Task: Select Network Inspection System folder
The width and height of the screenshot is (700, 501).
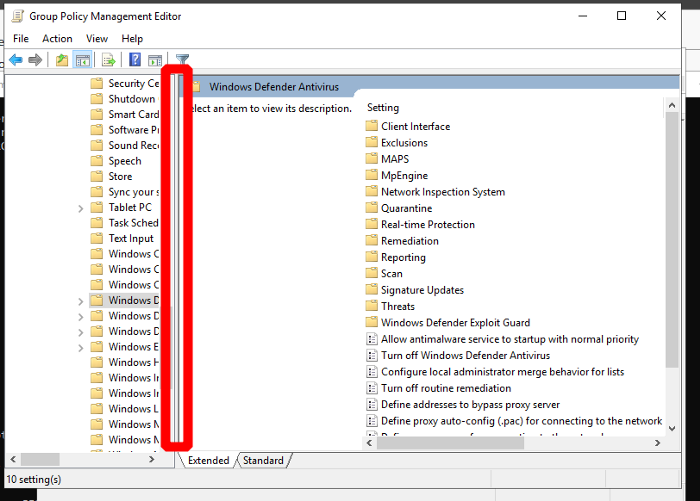Action: tap(443, 192)
